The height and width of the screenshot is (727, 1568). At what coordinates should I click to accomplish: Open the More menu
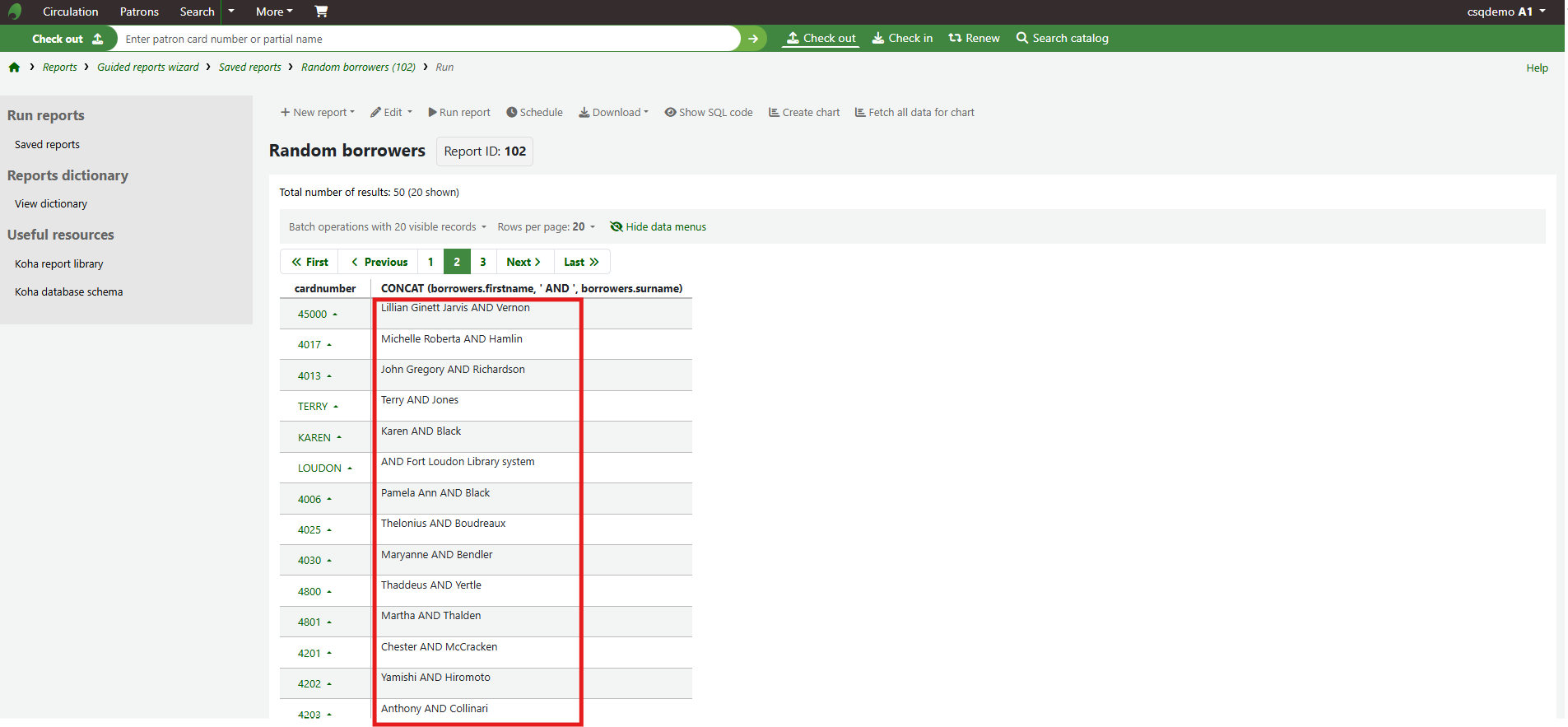click(274, 12)
